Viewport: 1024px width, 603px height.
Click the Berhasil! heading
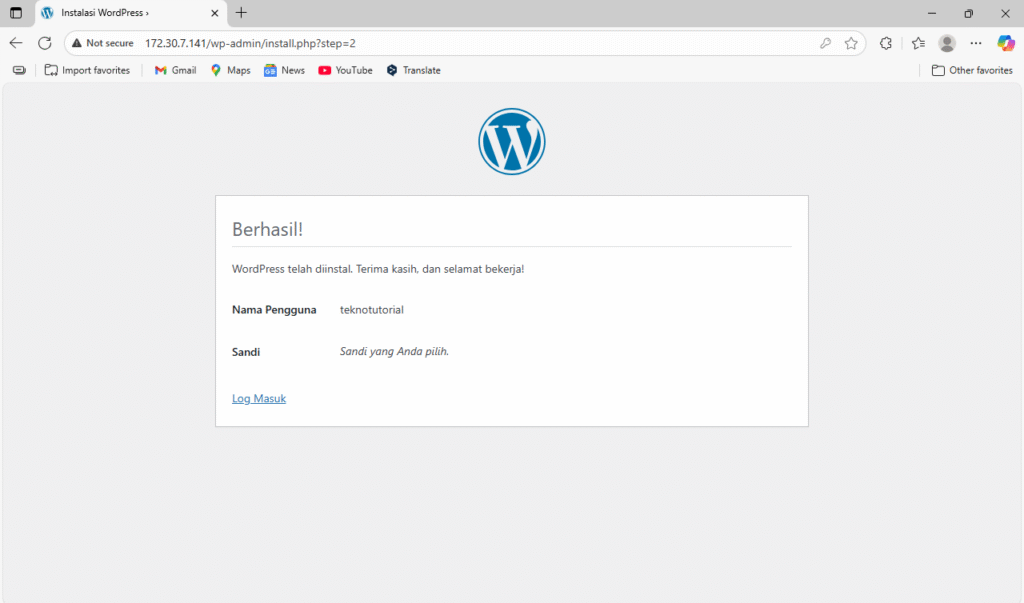click(267, 229)
